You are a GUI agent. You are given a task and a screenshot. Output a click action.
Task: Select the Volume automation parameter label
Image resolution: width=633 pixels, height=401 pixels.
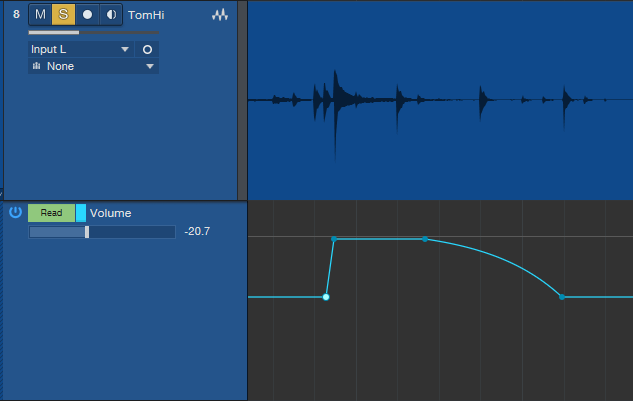coord(111,213)
